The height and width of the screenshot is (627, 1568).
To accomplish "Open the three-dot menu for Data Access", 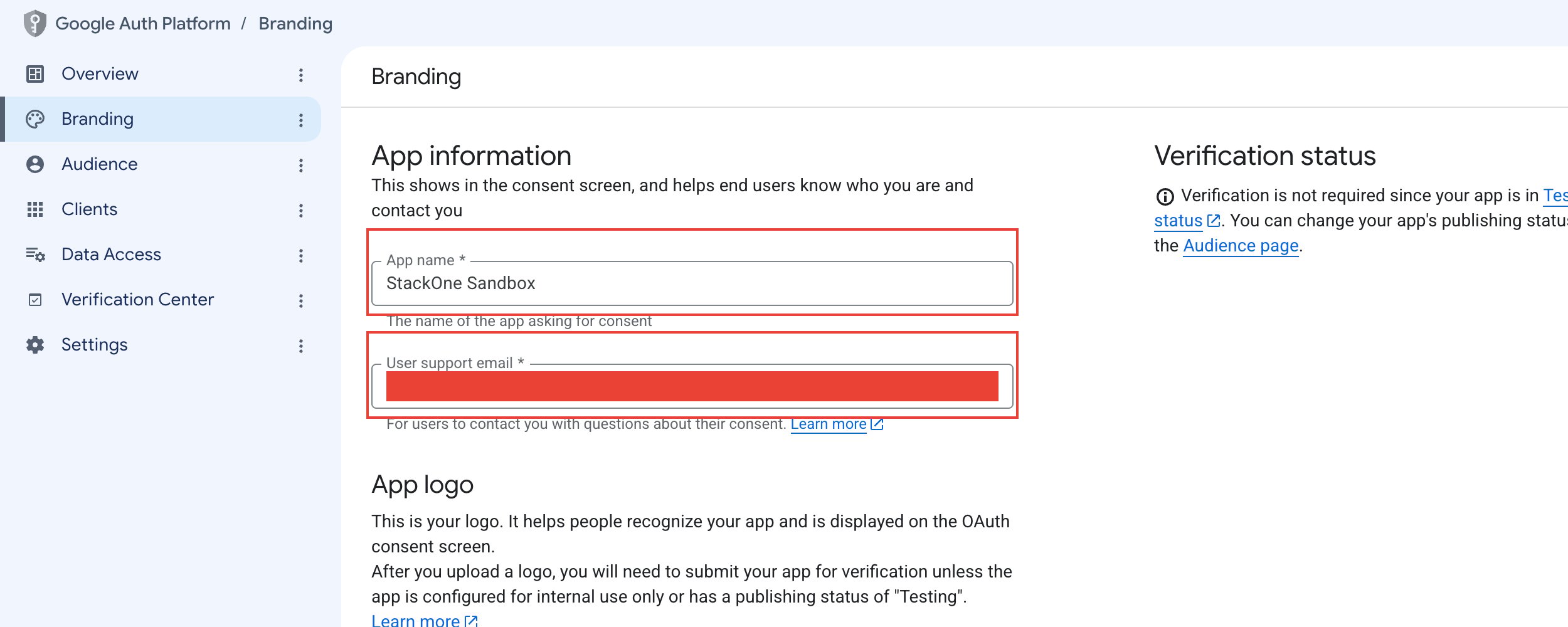I will click(301, 256).
